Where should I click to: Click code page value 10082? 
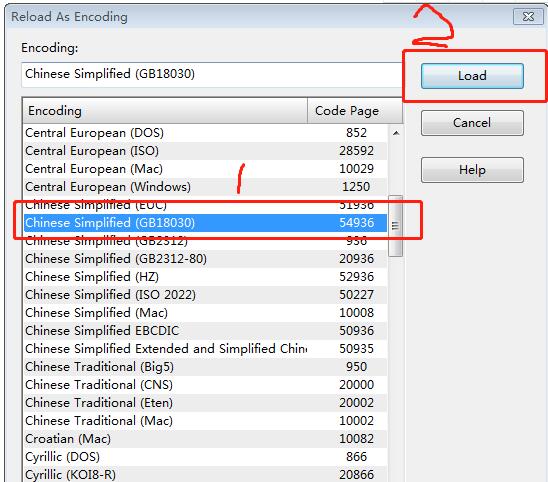[x=356, y=439]
